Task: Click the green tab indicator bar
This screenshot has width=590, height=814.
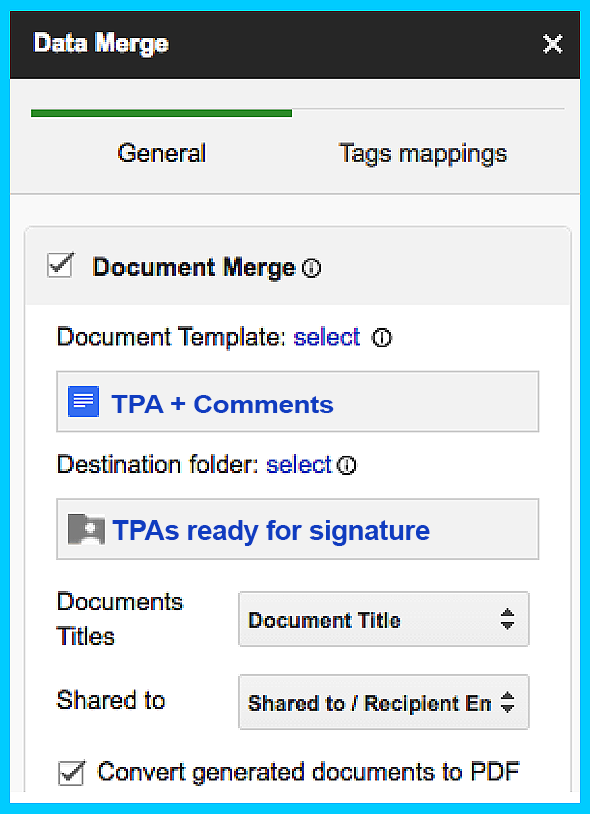Action: [161, 113]
